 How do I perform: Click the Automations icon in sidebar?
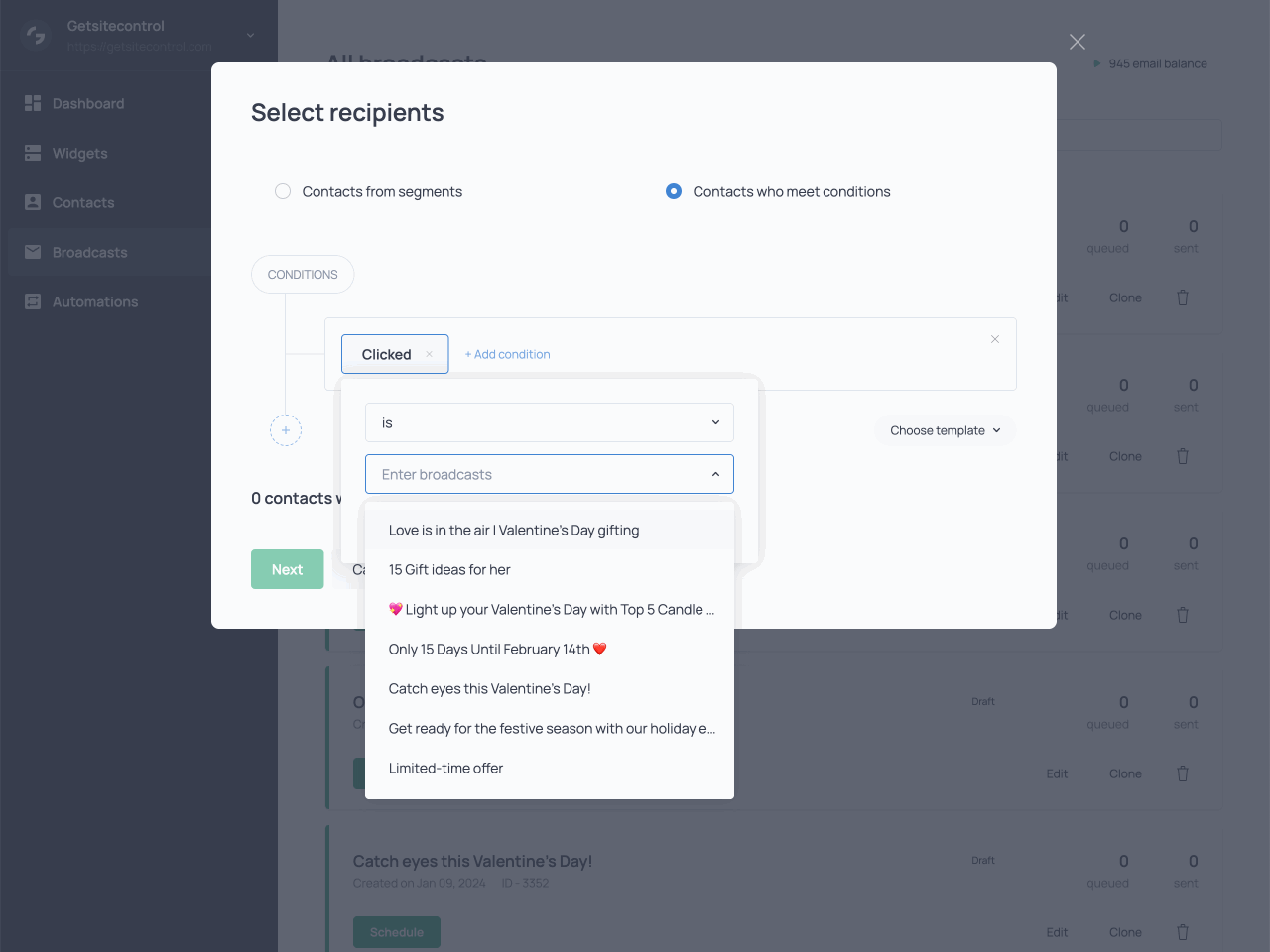[33, 301]
